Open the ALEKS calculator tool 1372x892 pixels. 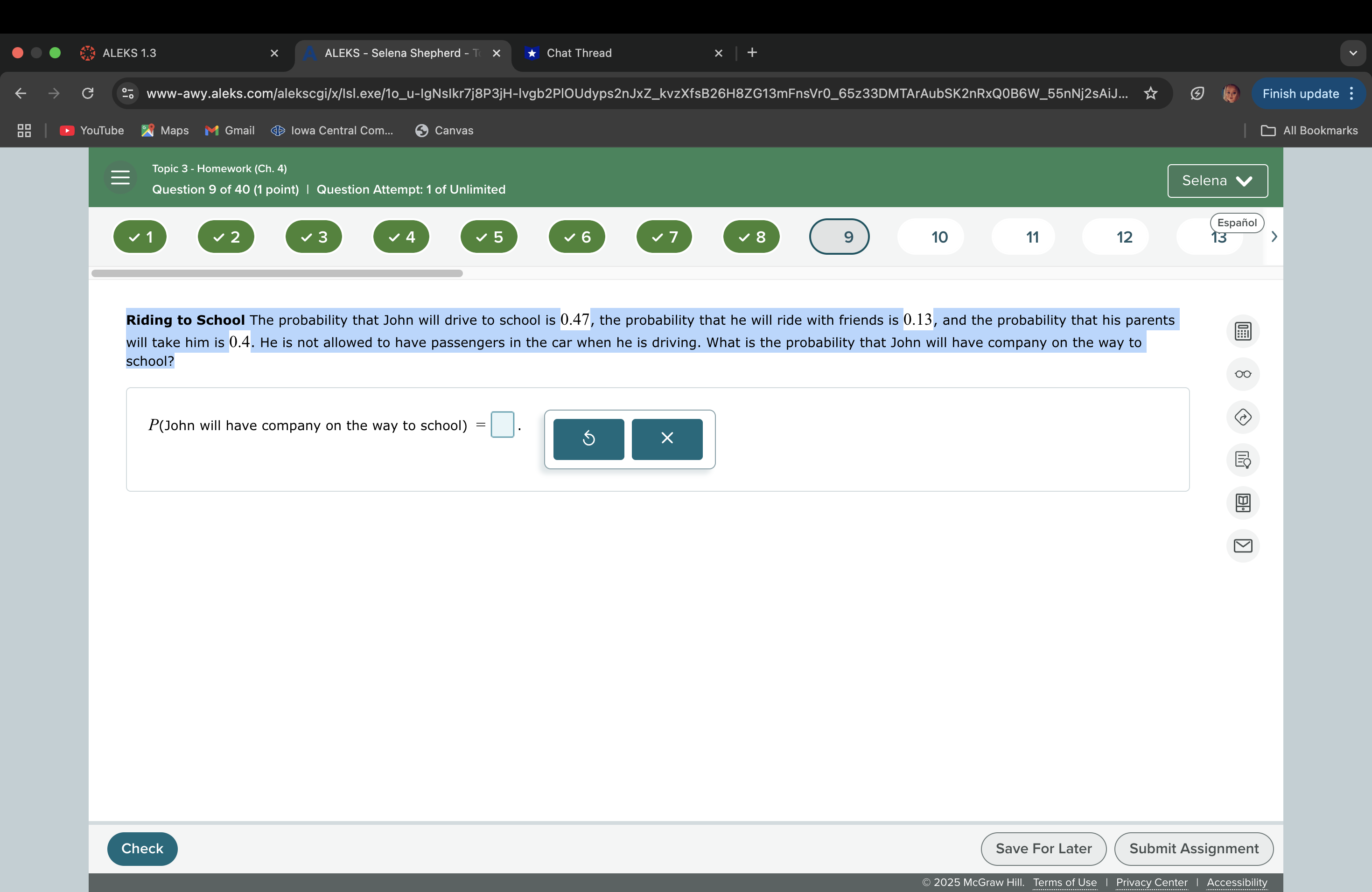click(x=1242, y=331)
